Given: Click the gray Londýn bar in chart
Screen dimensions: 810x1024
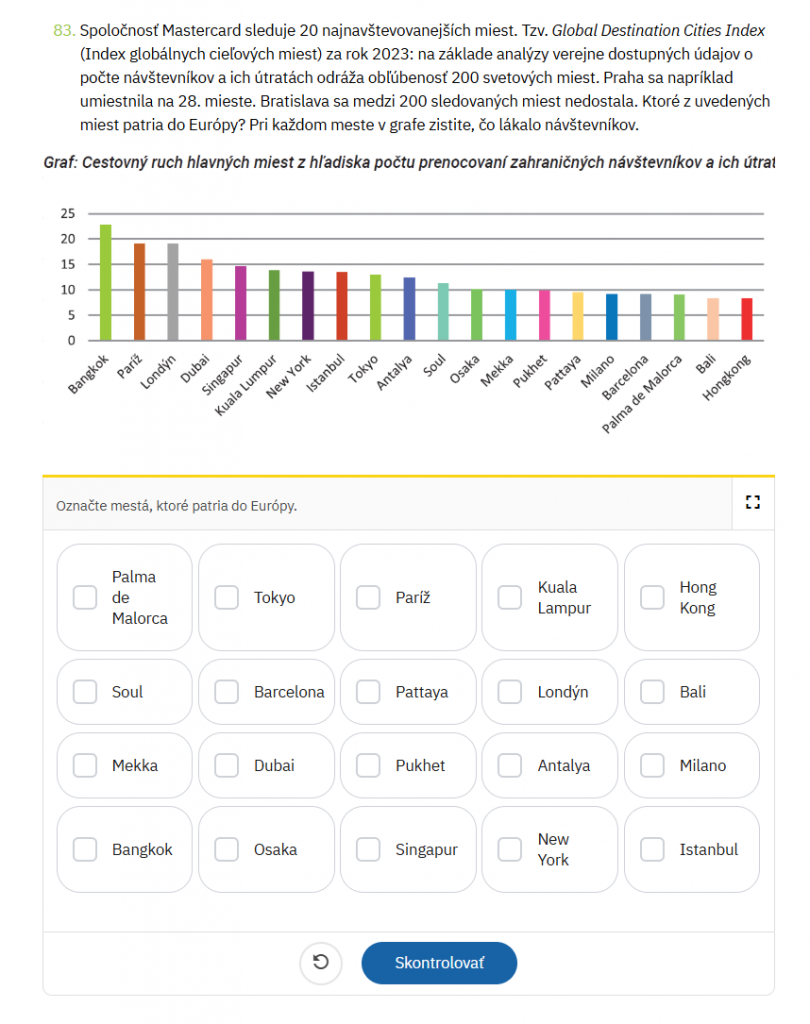Looking at the screenshot, I should (172, 292).
